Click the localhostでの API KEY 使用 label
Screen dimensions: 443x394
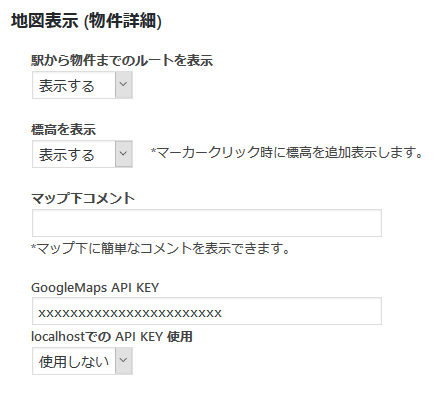pyautogui.click(x=112, y=337)
